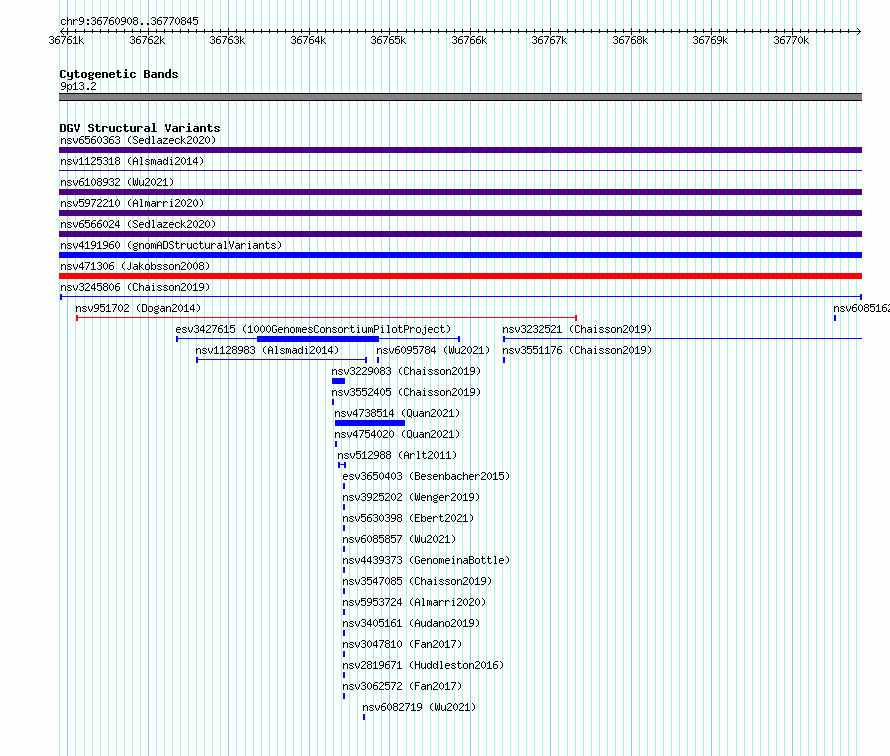Click the red nsv951702 span line
The image size is (890, 756).
coord(326,318)
